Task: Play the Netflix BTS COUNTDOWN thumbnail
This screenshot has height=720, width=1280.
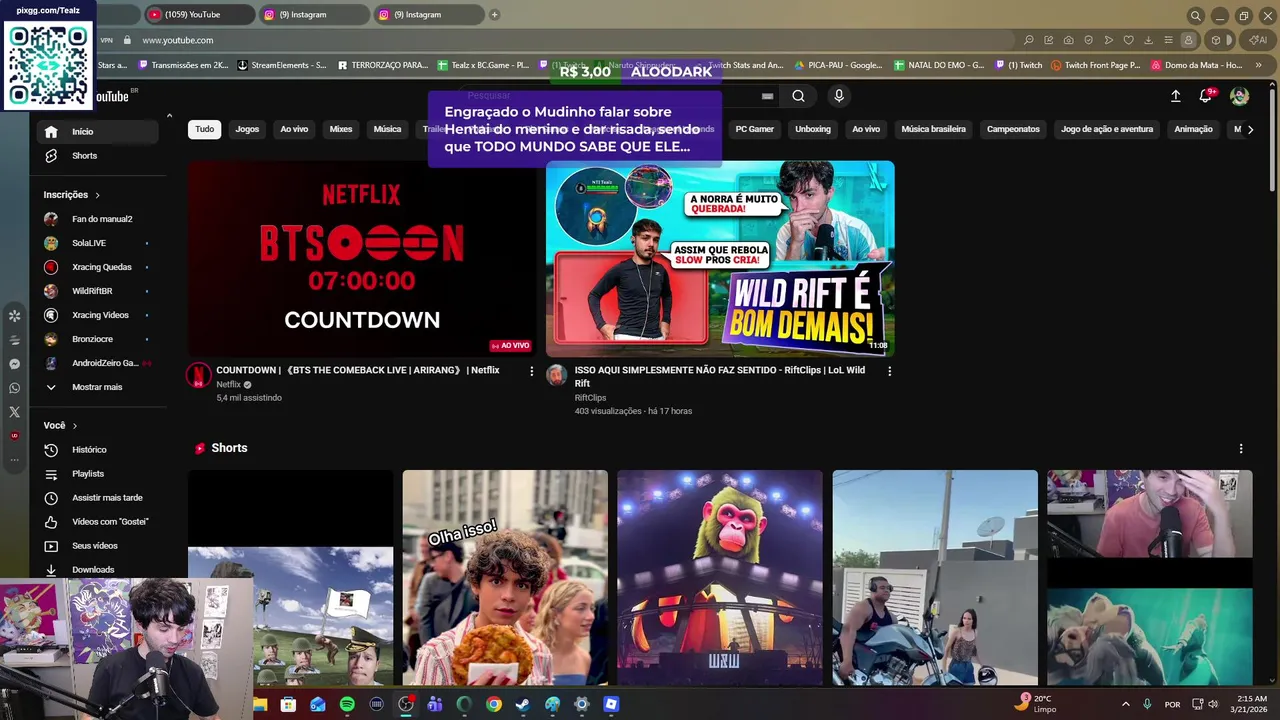Action: pos(362,259)
